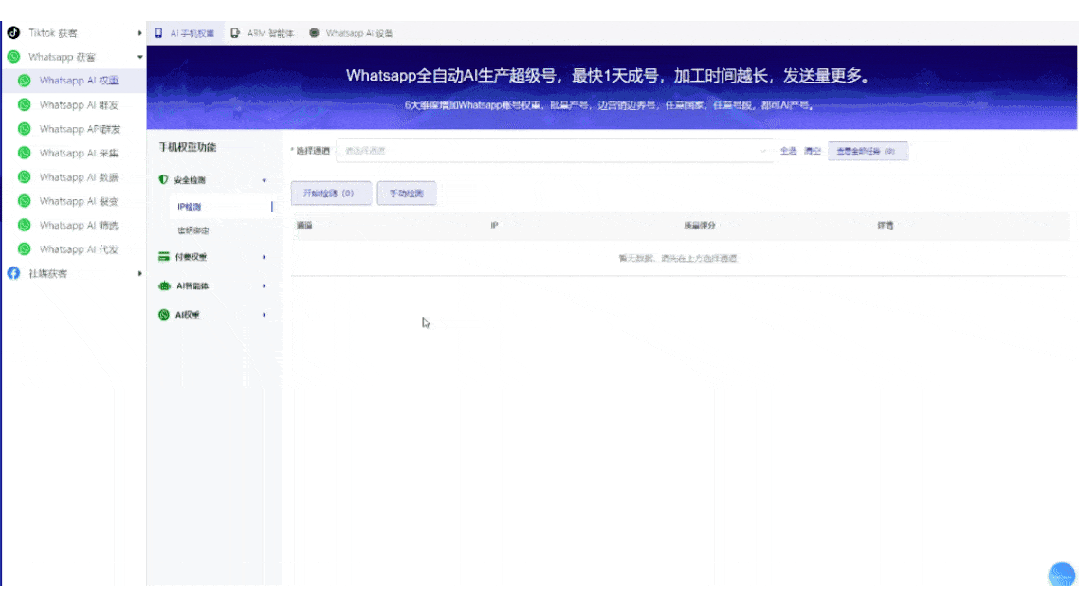The width and height of the screenshot is (1079, 607).
Task: Collapse the Whatsapp 获客 sidebar section
Action: pyautogui.click(x=139, y=57)
